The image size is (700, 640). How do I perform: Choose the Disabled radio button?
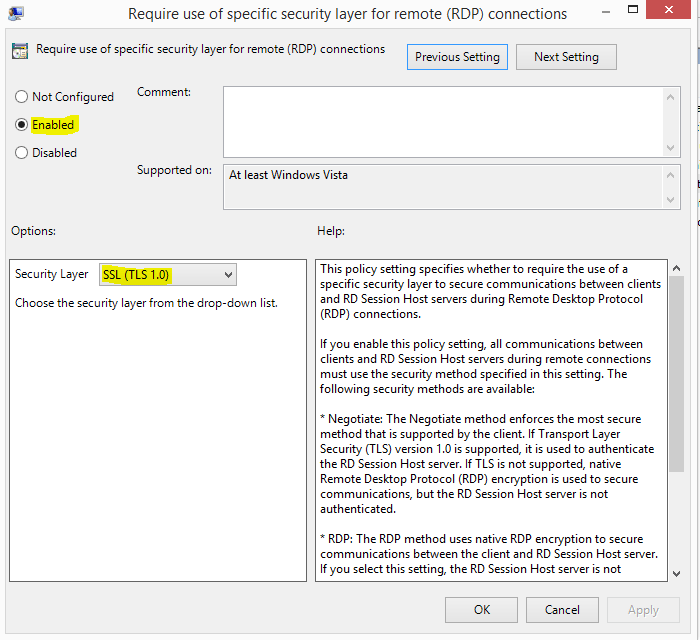pos(22,153)
